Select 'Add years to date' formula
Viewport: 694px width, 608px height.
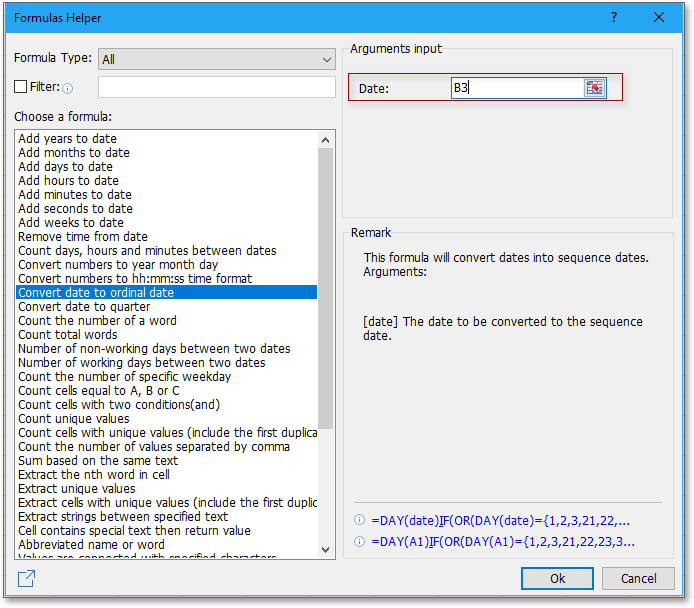point(67,139)
